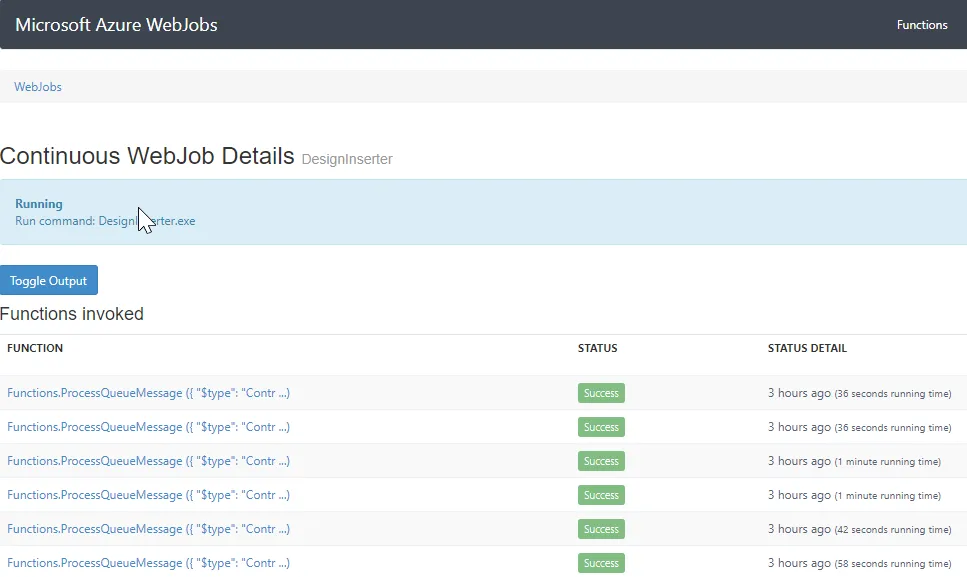The image size is (967, 577).
Task: Click Success badge in 42 seconds row
Action: point(601,529)
